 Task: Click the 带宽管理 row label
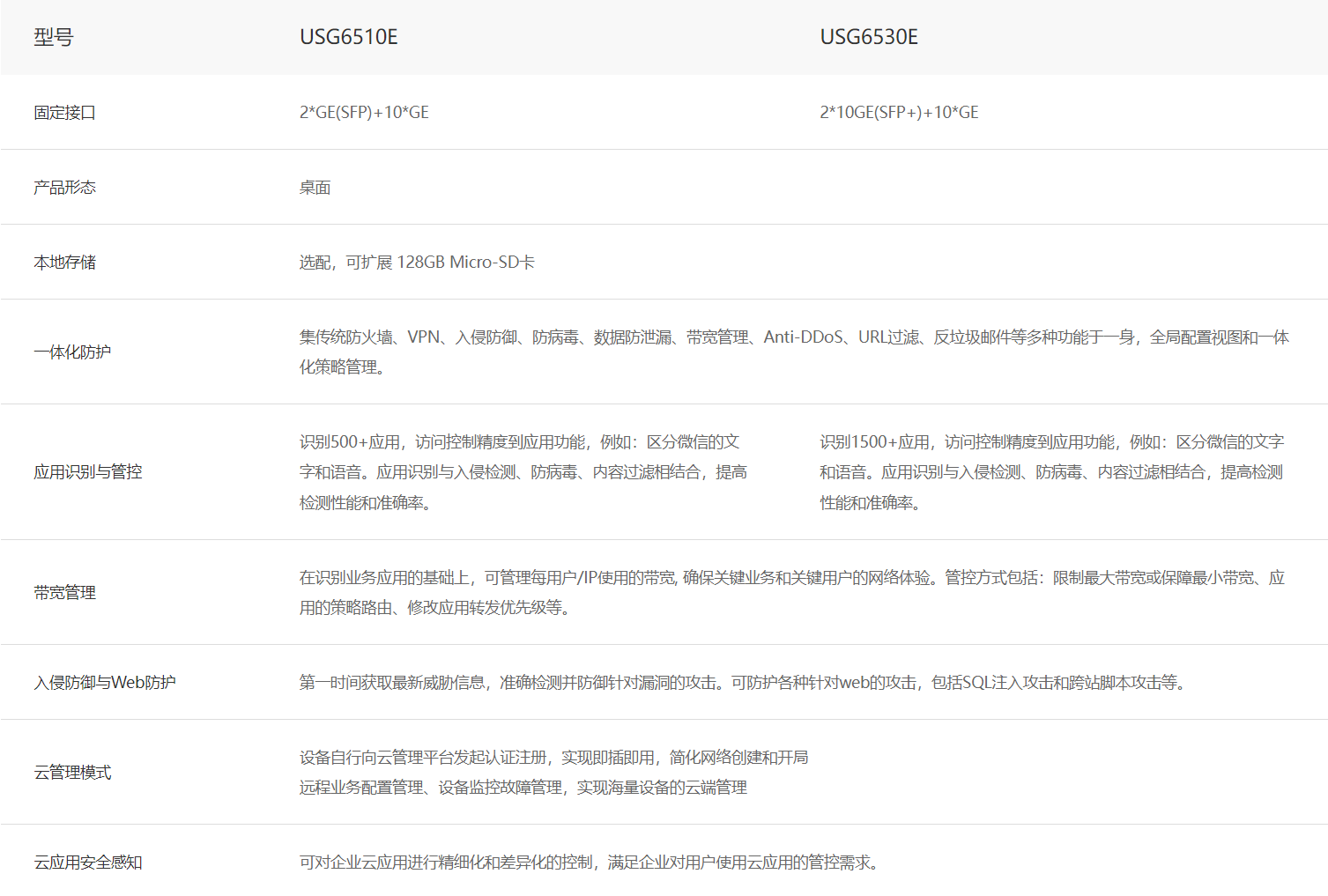click(x=64, y=593)
